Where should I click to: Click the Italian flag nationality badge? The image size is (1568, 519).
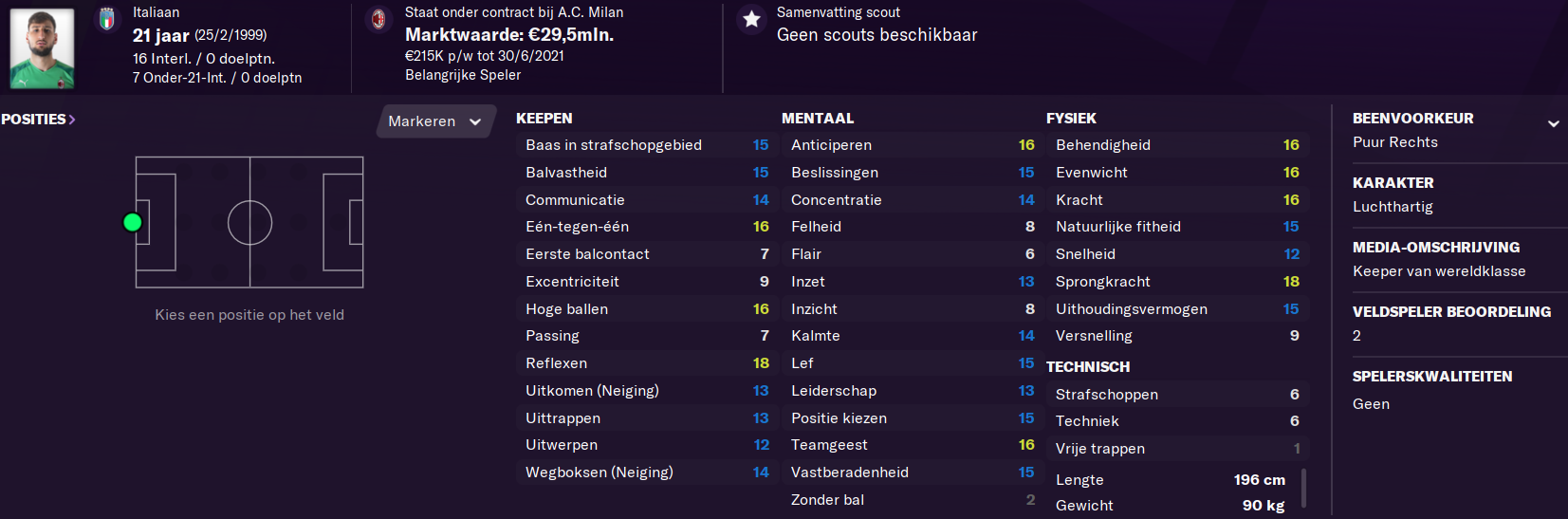[107, 19]
